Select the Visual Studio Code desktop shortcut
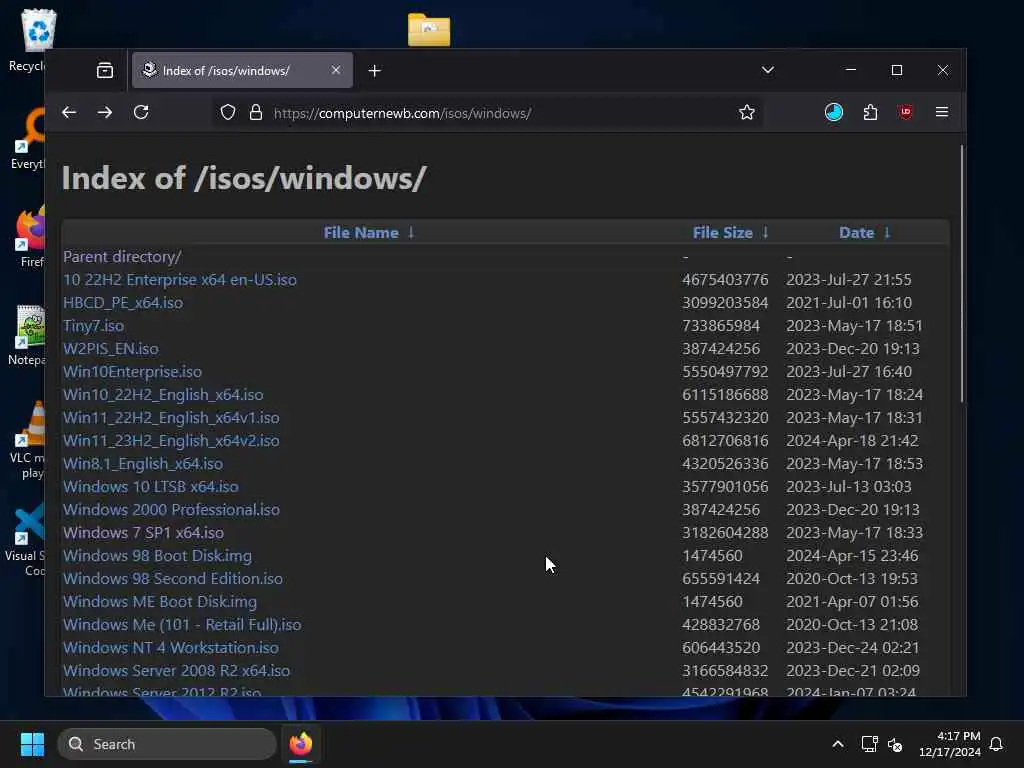 click(x=26, y=539)
